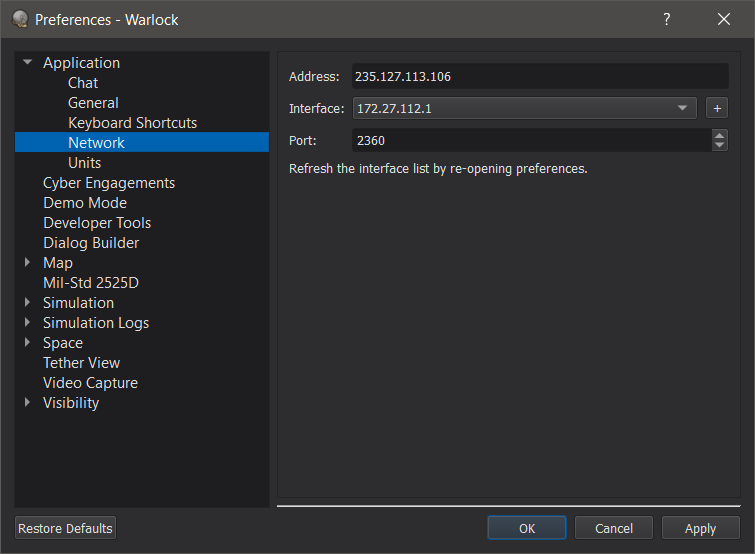
Task: Select the Application tree label
Action: pos(81,63)
